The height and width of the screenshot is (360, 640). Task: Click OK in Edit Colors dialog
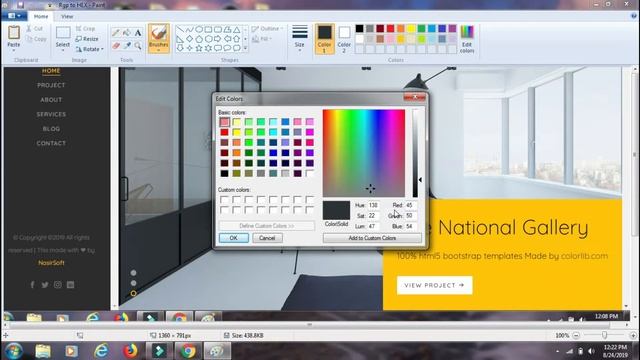point(233,238)
